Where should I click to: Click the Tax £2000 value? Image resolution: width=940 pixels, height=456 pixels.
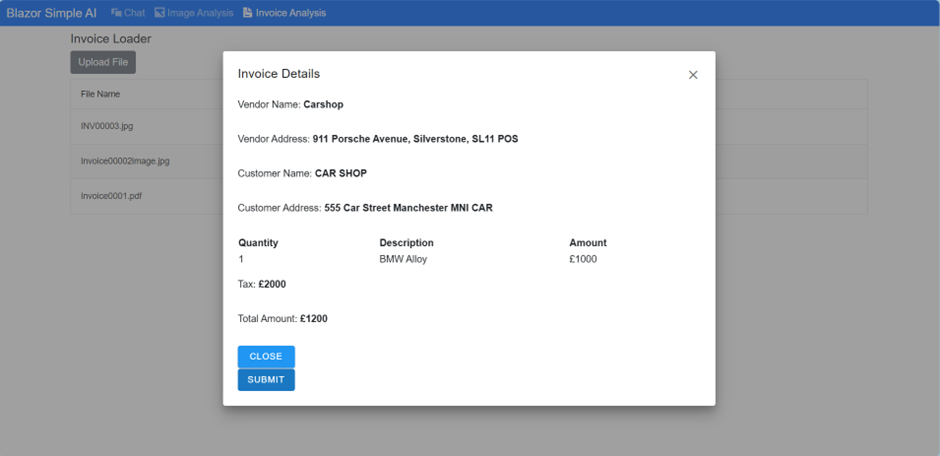(x=272, y=284)
